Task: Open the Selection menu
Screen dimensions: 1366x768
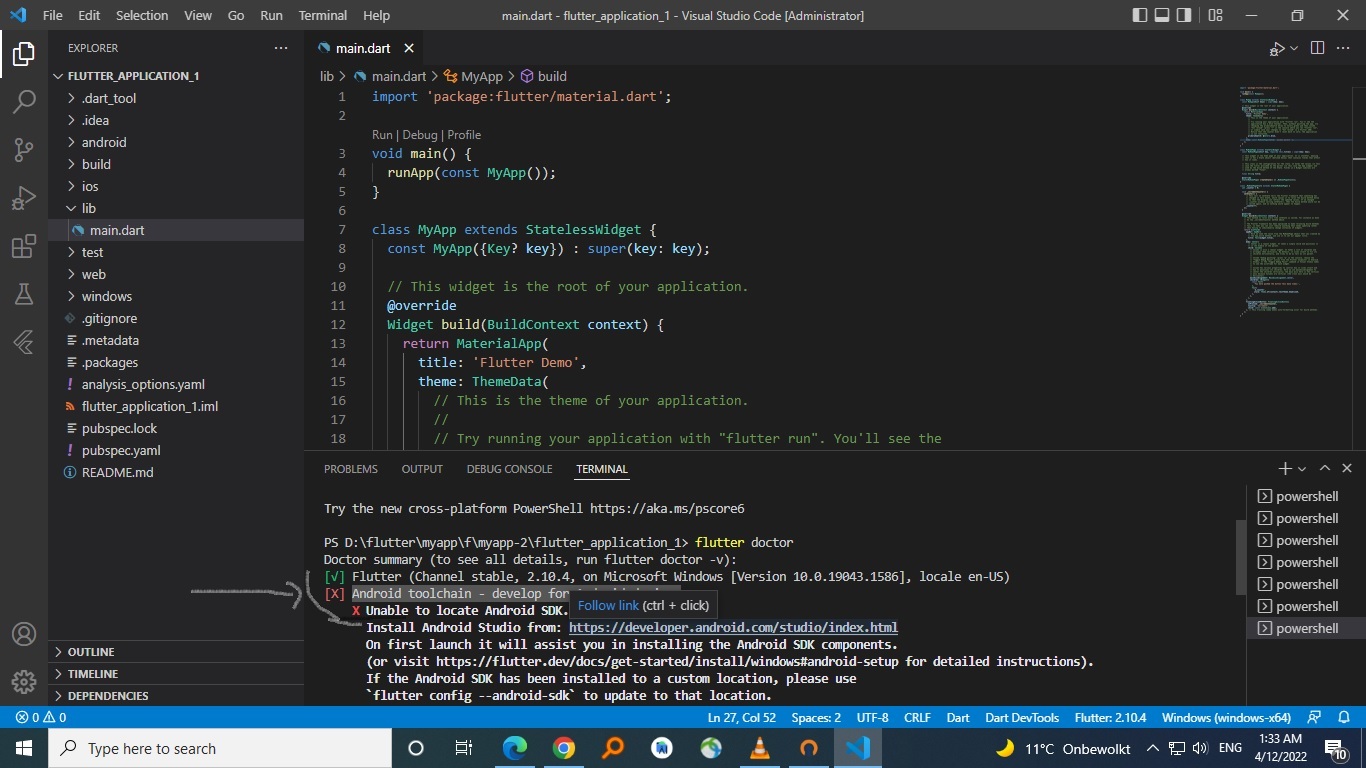Action: (x=142, y=15)
